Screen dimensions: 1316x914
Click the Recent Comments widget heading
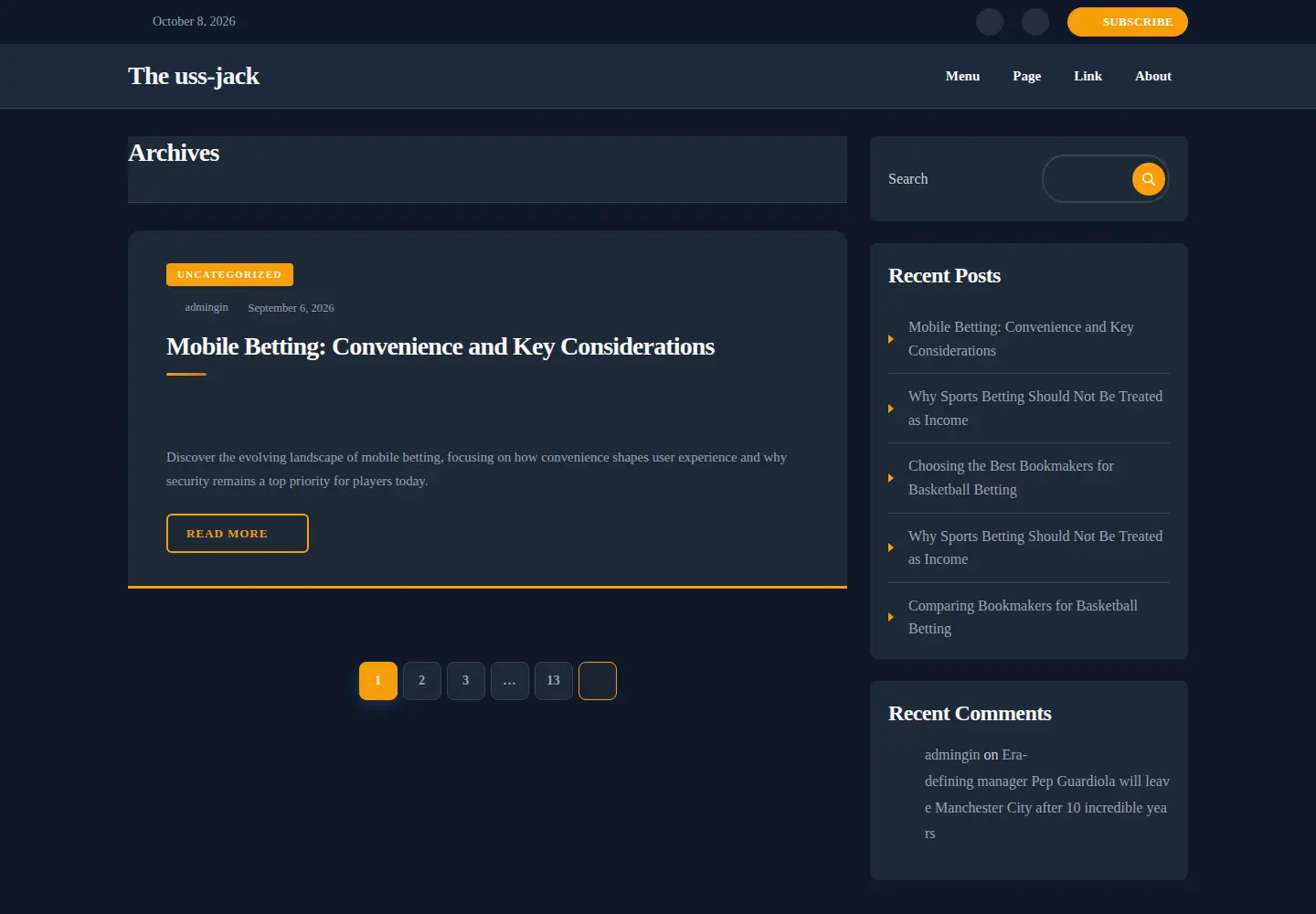pos(970,714)
